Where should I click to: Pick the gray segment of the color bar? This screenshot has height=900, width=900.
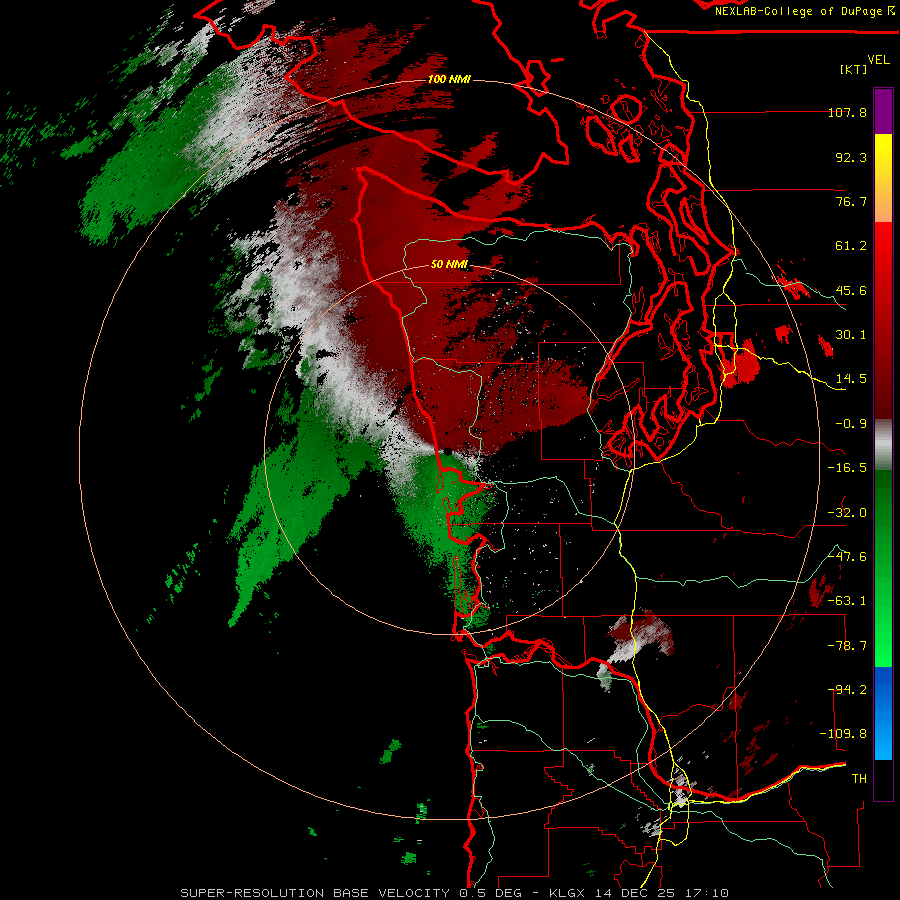pos(883,445)
